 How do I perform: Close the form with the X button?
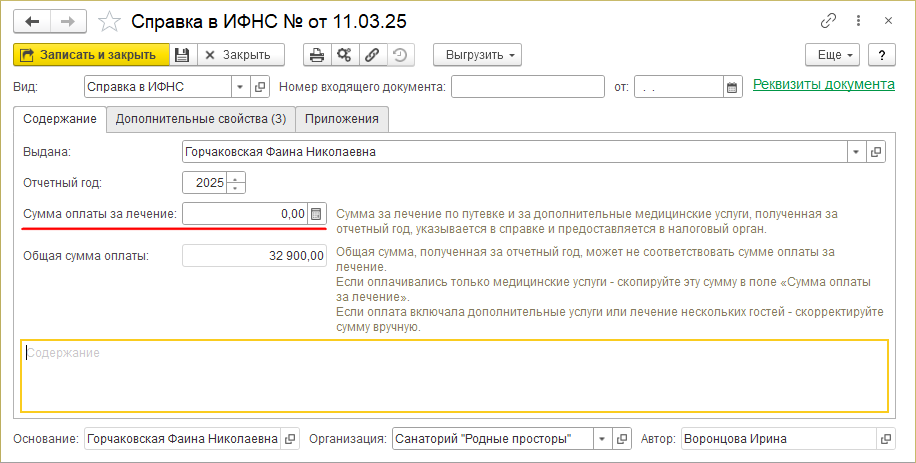(888, 22)
